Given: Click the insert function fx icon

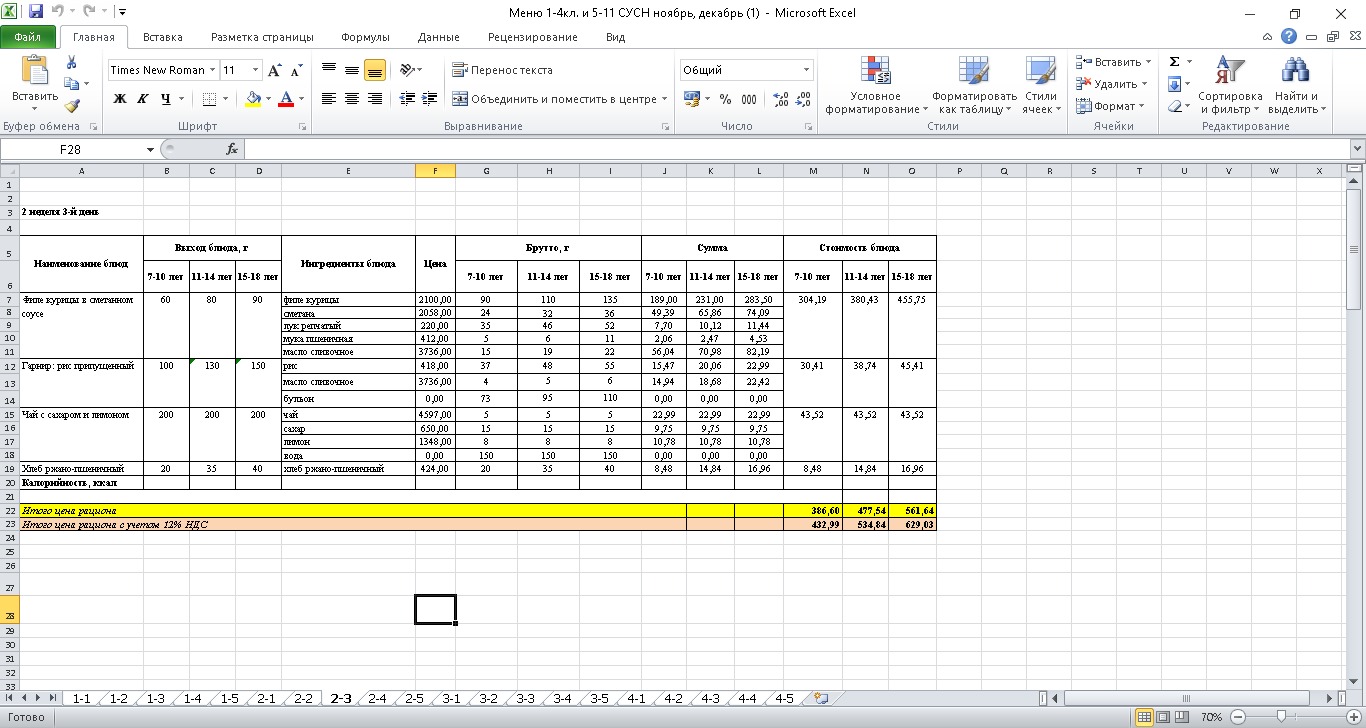Looking at the screenshot, I should [232, 149].
